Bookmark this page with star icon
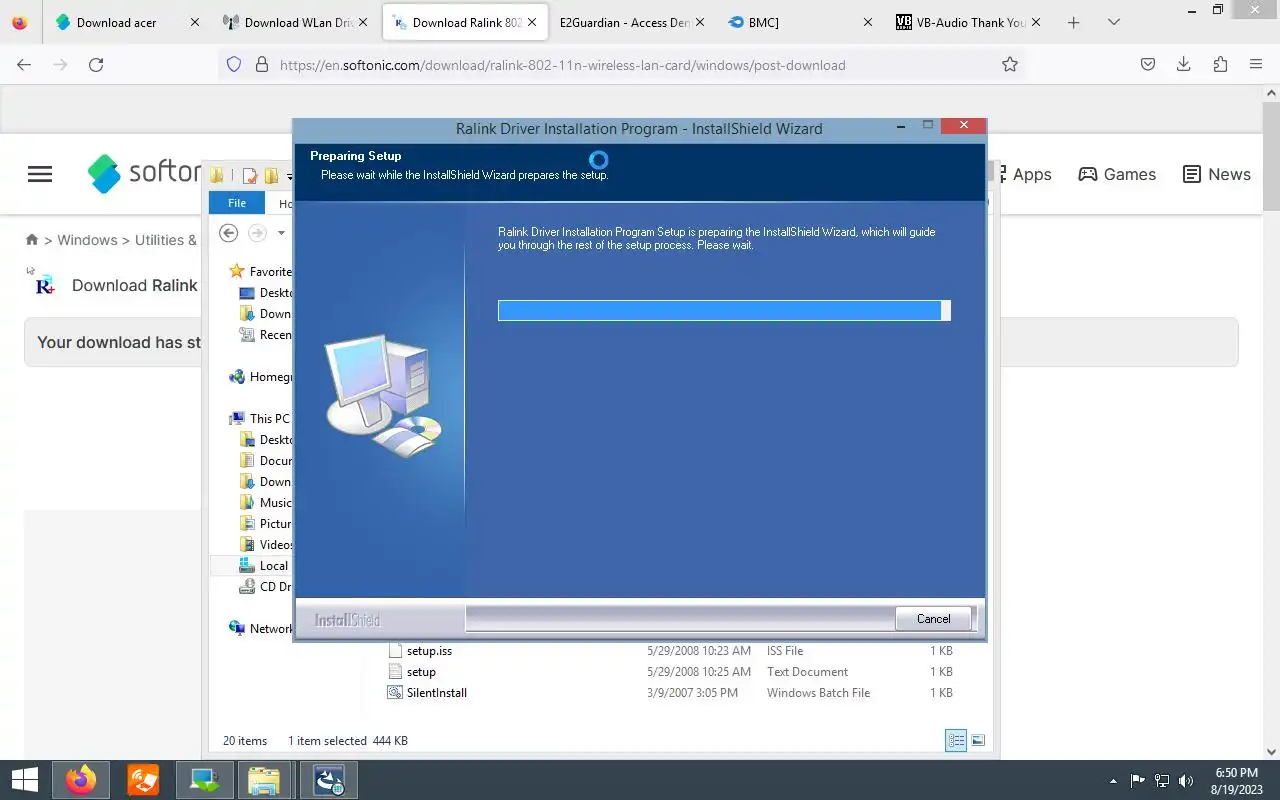Screen dimensions: 1280x800 pos(1010,65)
